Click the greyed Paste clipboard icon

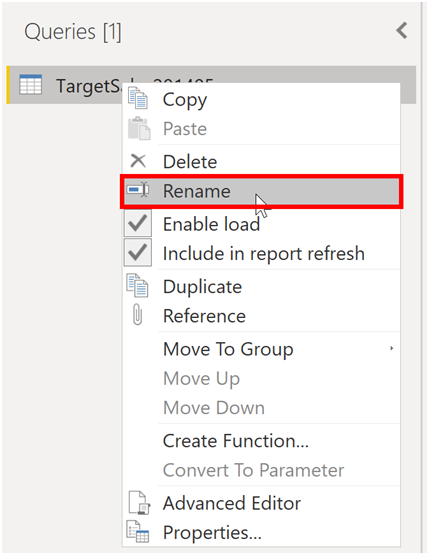click(x=139, y=128)
